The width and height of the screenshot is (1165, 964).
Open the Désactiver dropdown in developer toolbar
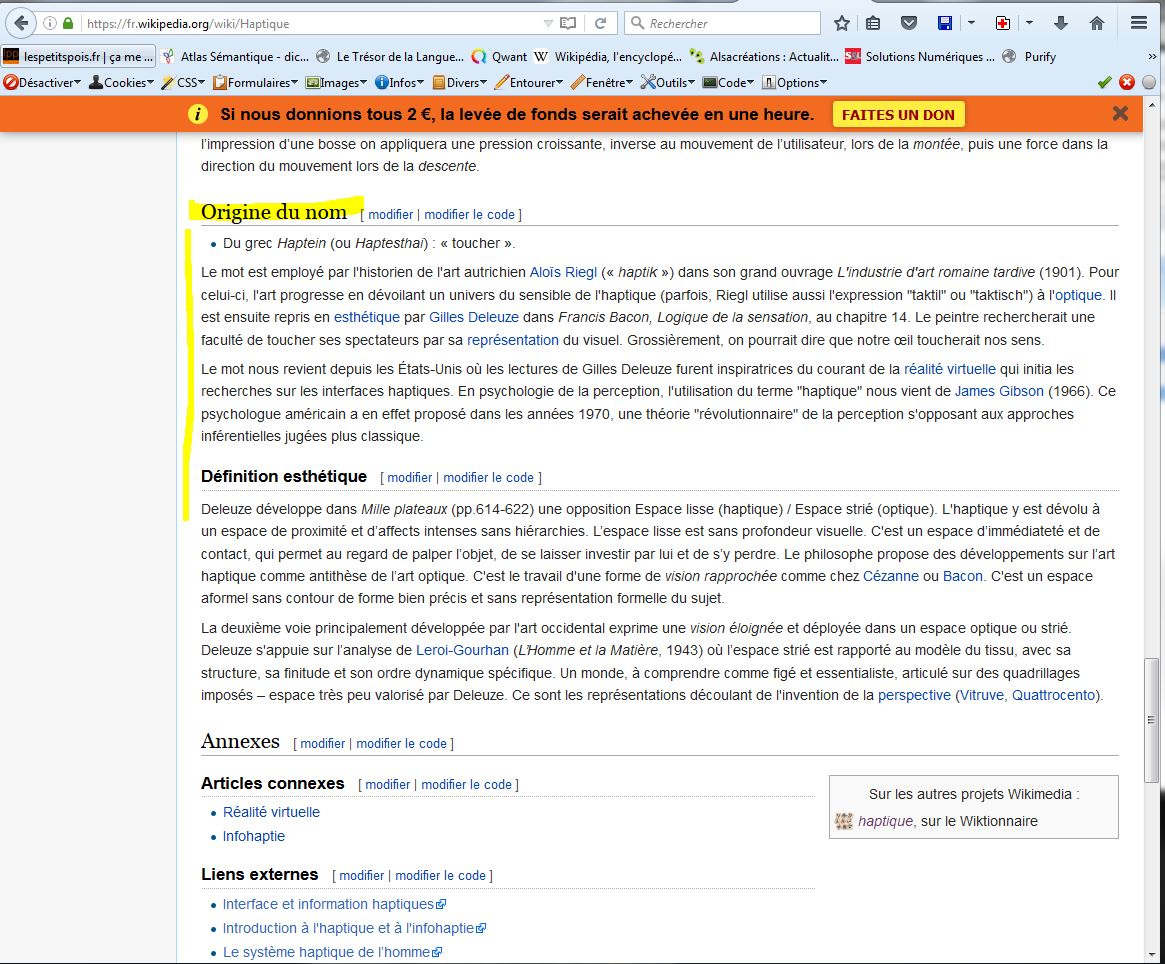pos(43,82)
